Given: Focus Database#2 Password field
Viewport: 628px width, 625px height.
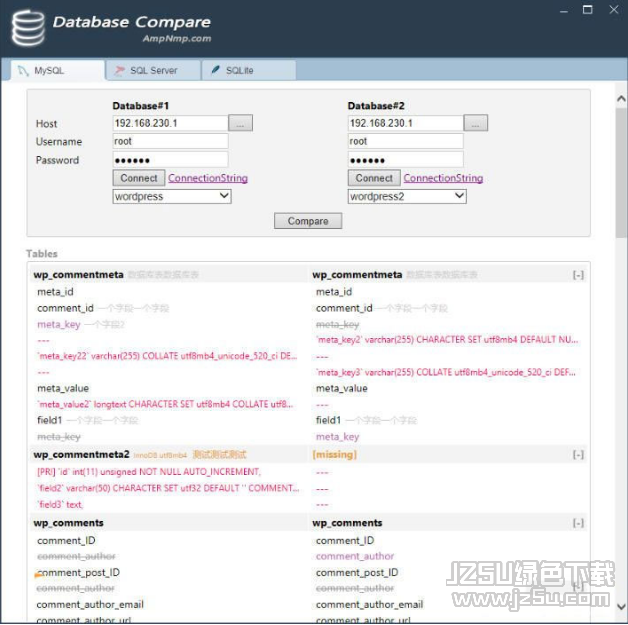Looking at the screenshot, I should (x=405, y=160).
